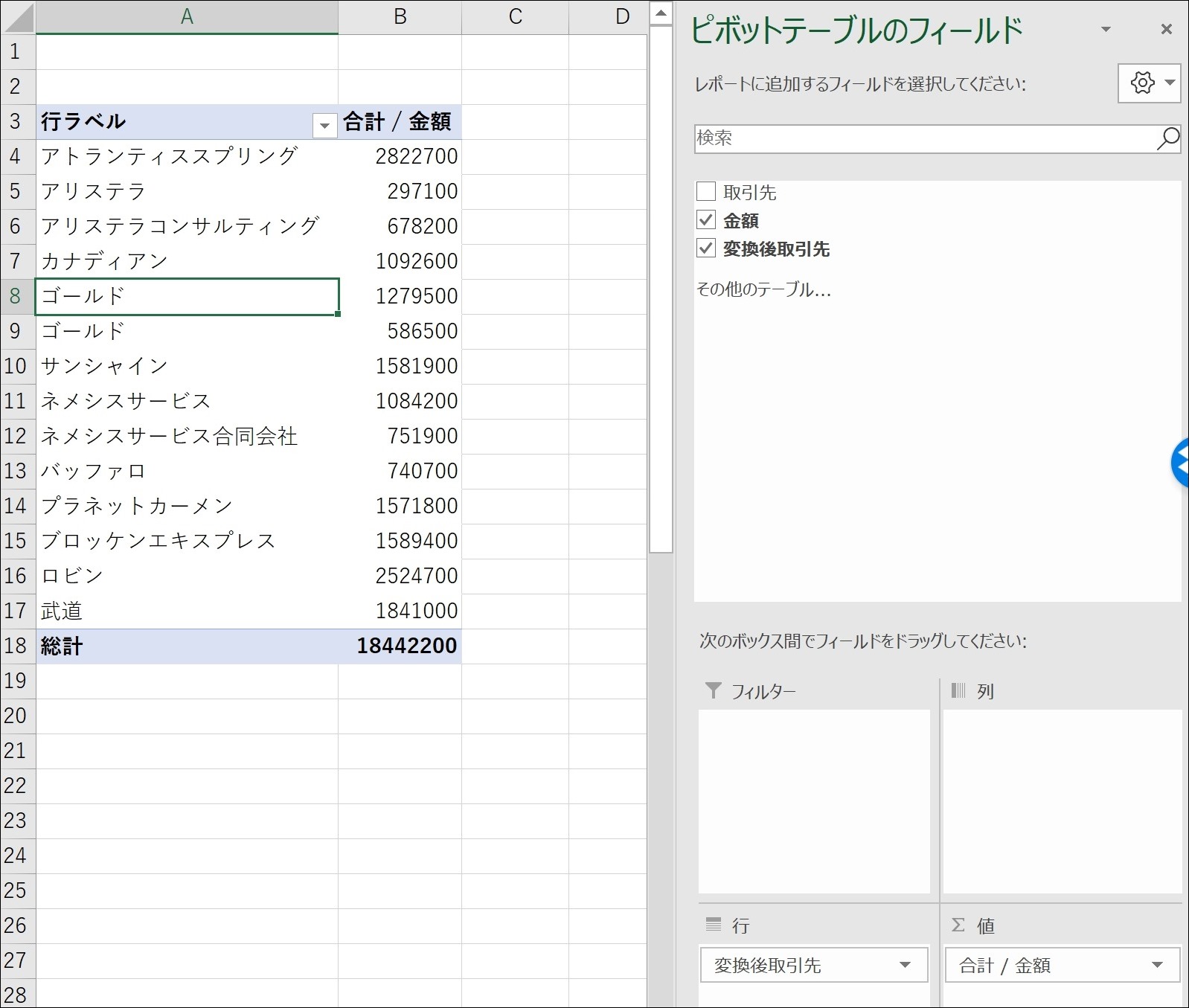1189x1008 pixels.
Task: Select the cell 武道
Action: [187, 611]
